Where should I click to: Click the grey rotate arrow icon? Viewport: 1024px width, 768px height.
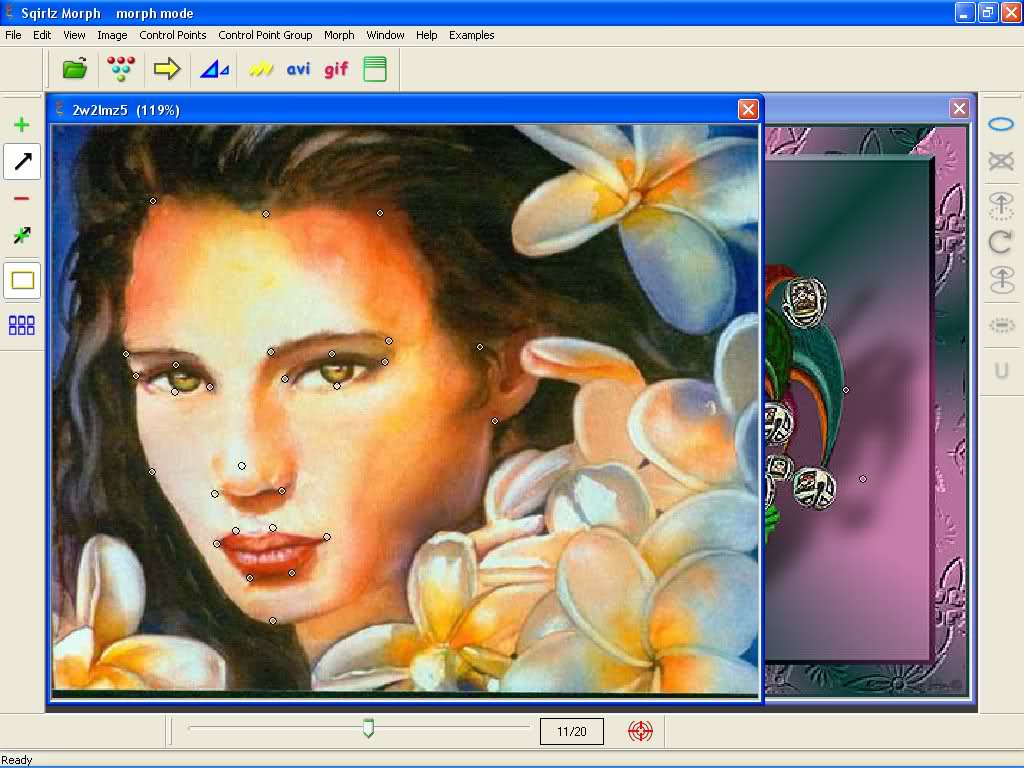click(1000, 242)
